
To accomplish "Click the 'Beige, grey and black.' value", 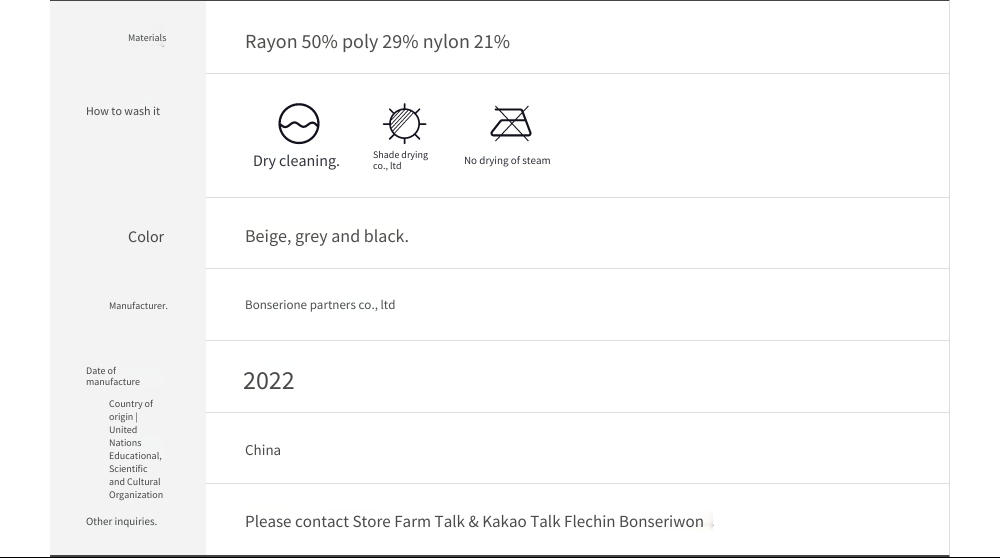I will click(x=327, y=236).
